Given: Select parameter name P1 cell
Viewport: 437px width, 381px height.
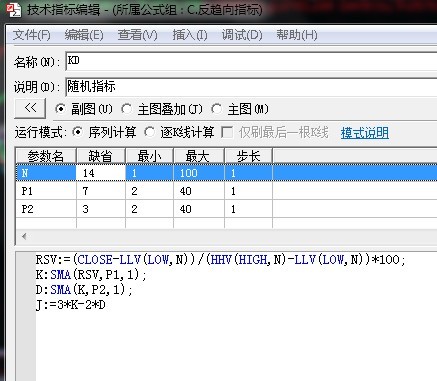Looking at the screenshot, I should tap(46, 191).
